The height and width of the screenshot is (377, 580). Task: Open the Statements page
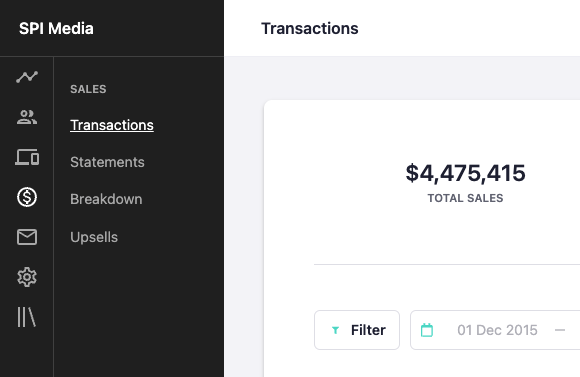coord(107,162)
